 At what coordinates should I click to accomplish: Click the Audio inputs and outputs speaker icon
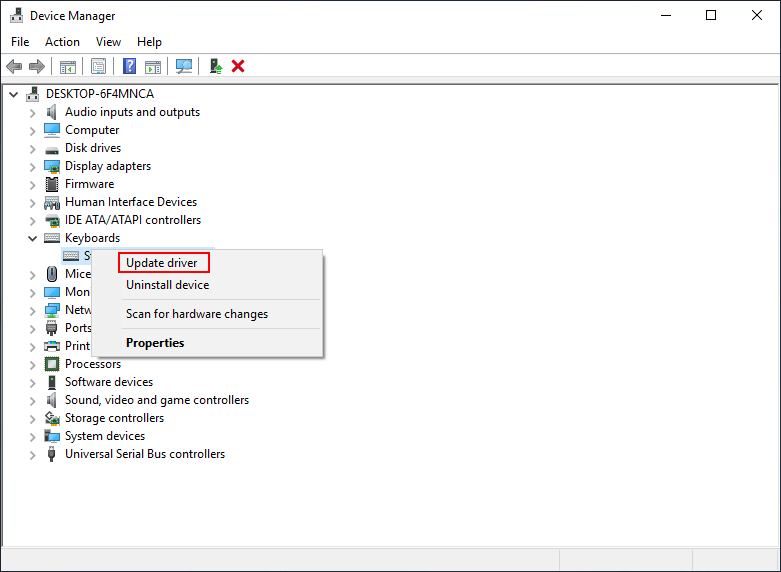52,112
